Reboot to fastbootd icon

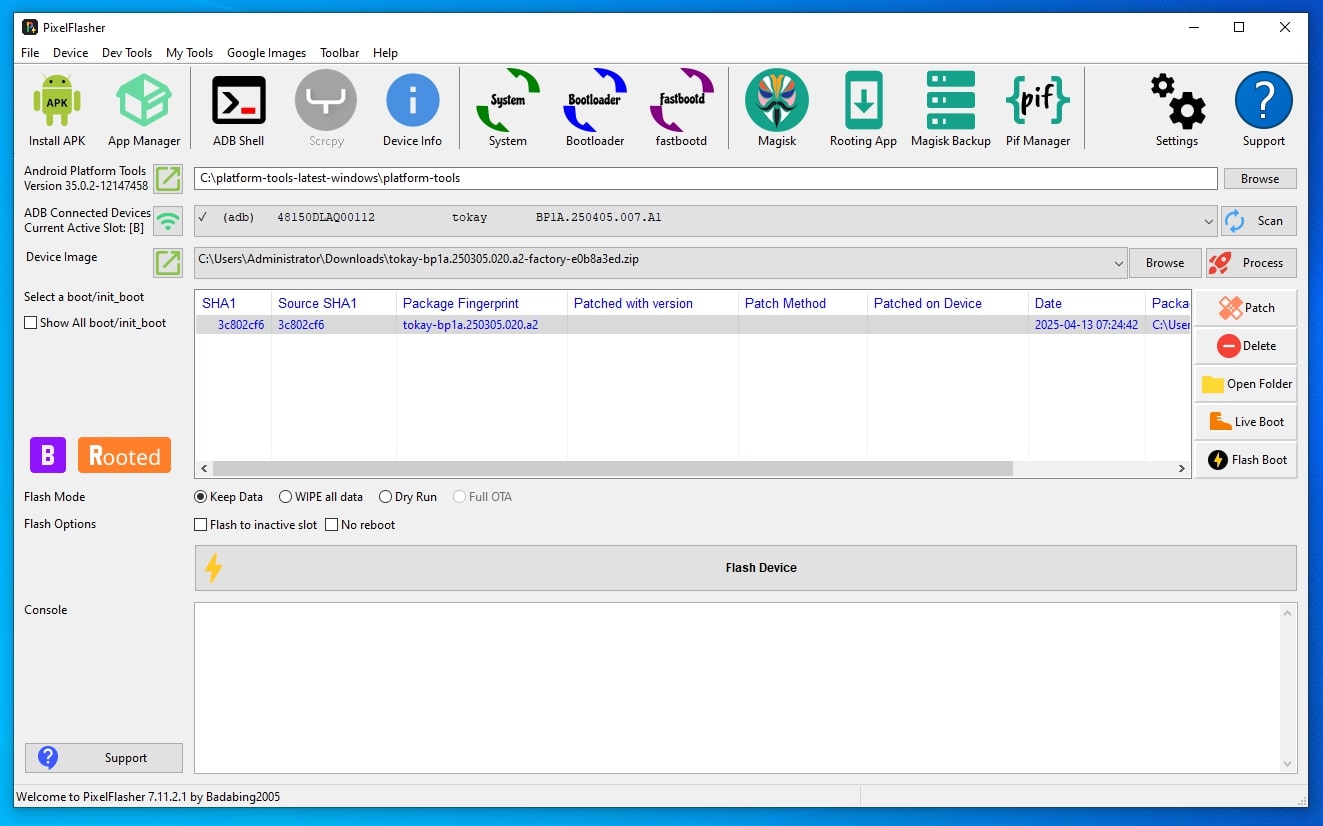[x=681, y=110]
